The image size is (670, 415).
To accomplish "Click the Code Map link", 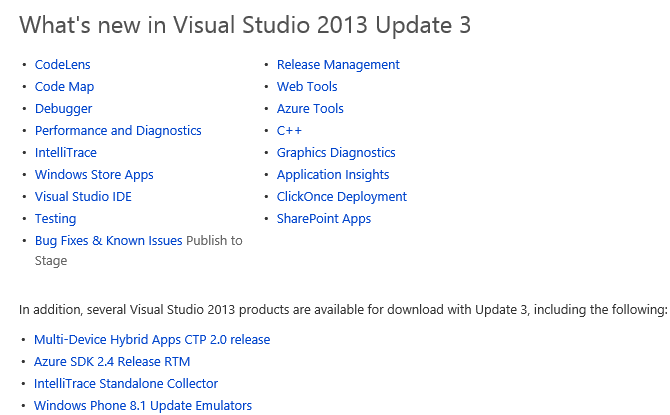I will [x=64, y=87].
